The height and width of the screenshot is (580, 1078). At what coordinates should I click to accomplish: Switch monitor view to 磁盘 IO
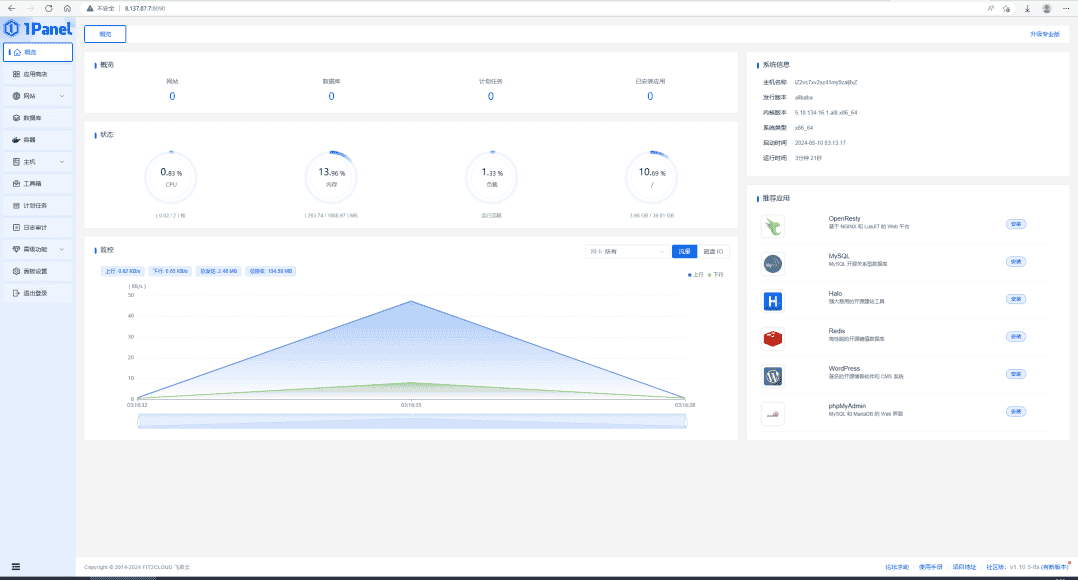click(713, 251)
